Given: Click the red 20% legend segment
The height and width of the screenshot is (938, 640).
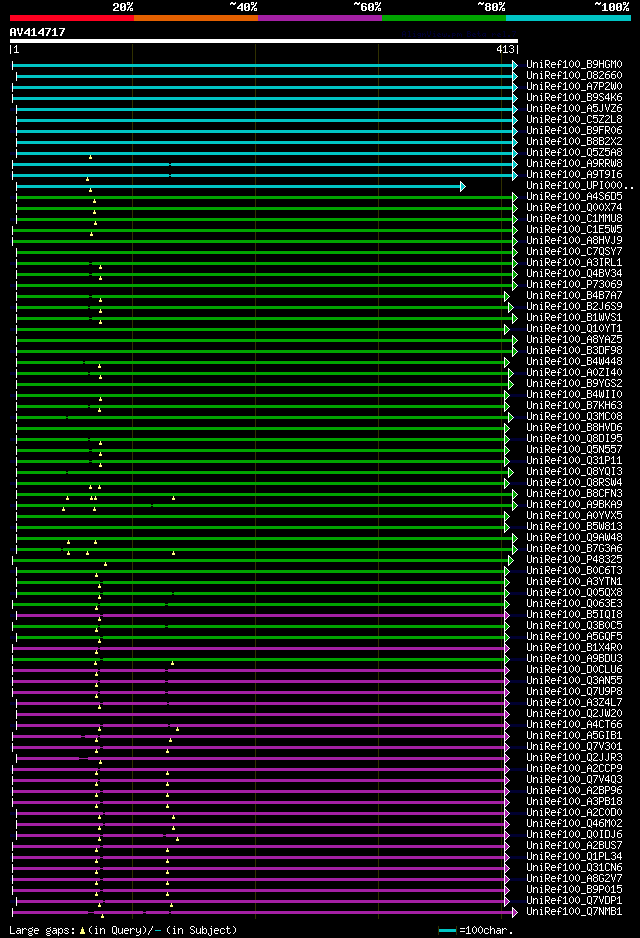Looking at the screenshot, I should click(72, 18).
